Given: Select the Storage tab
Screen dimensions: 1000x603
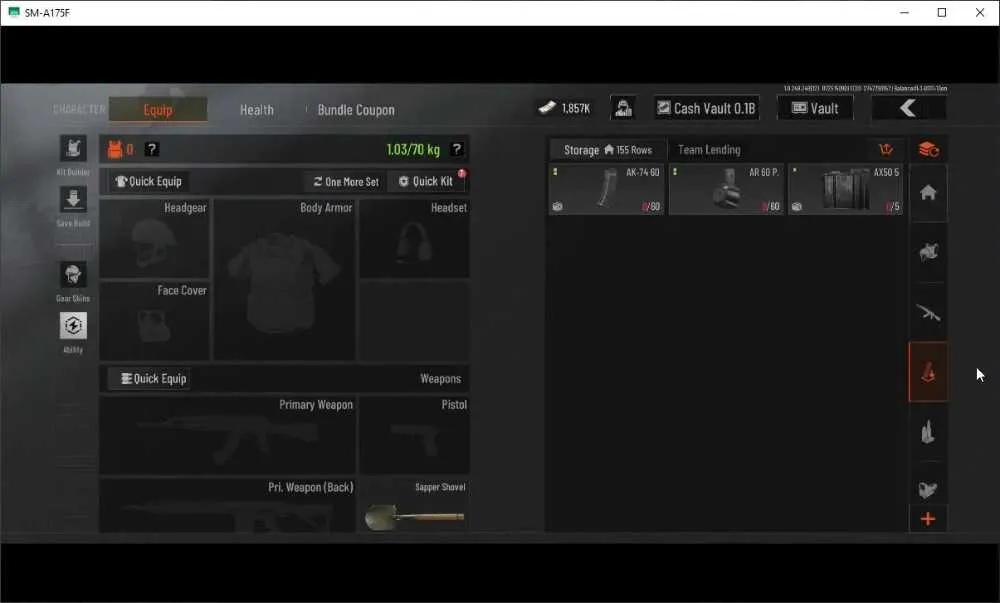Looking at the screenshot, I should 607,150.
